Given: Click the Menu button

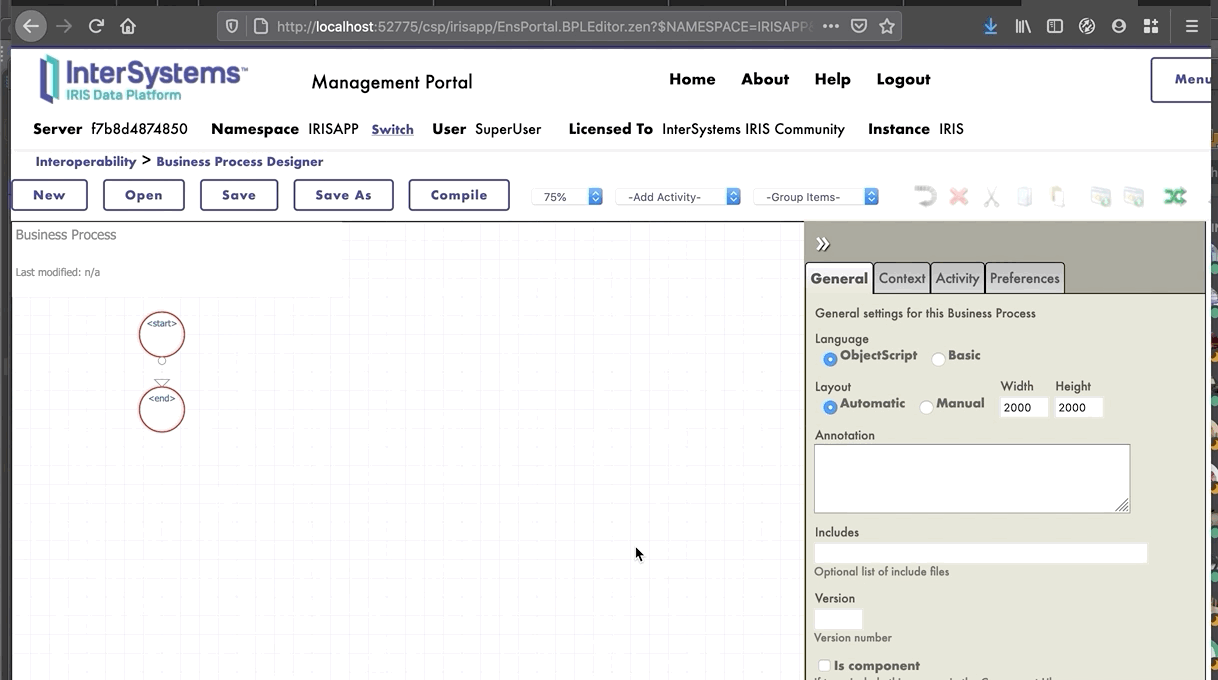Looking at the screenshot, I should tap(1182, 80).
